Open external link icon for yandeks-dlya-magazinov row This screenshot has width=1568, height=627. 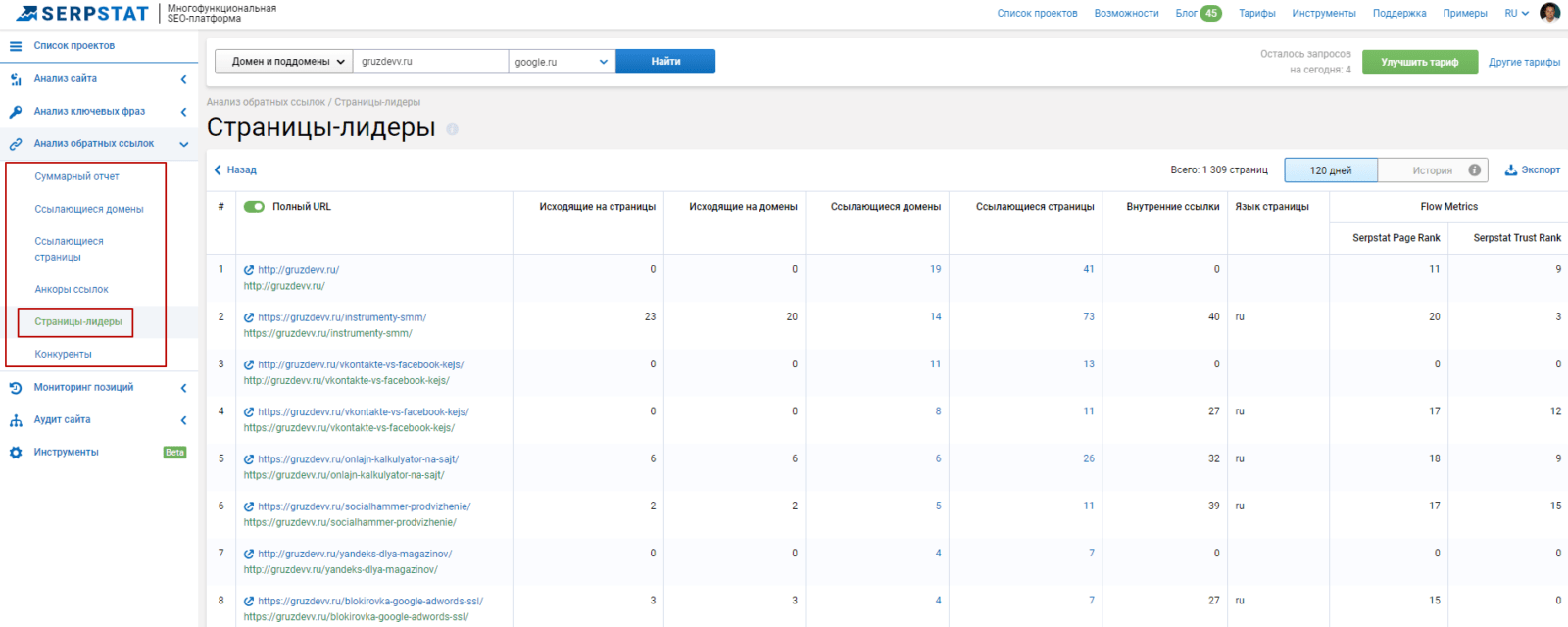(x=249, y=554)
